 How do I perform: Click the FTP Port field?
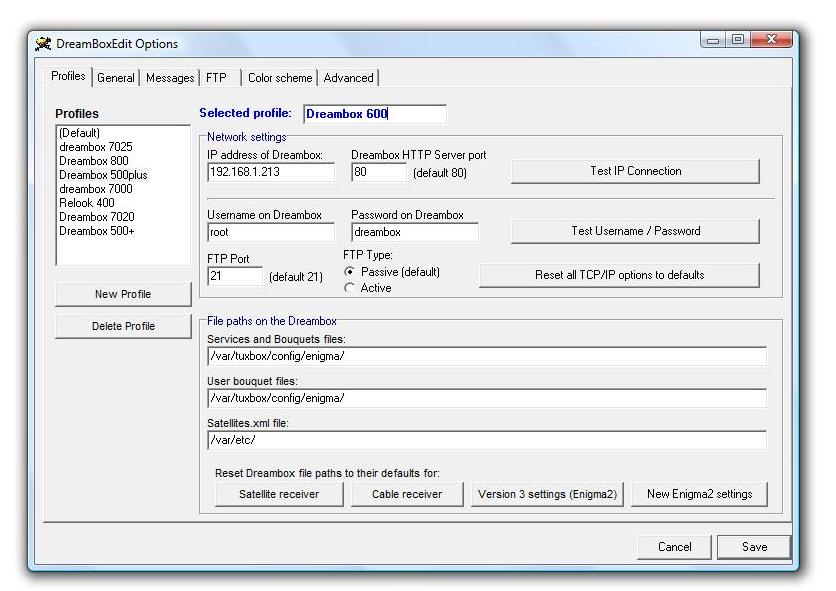(235, 276)
